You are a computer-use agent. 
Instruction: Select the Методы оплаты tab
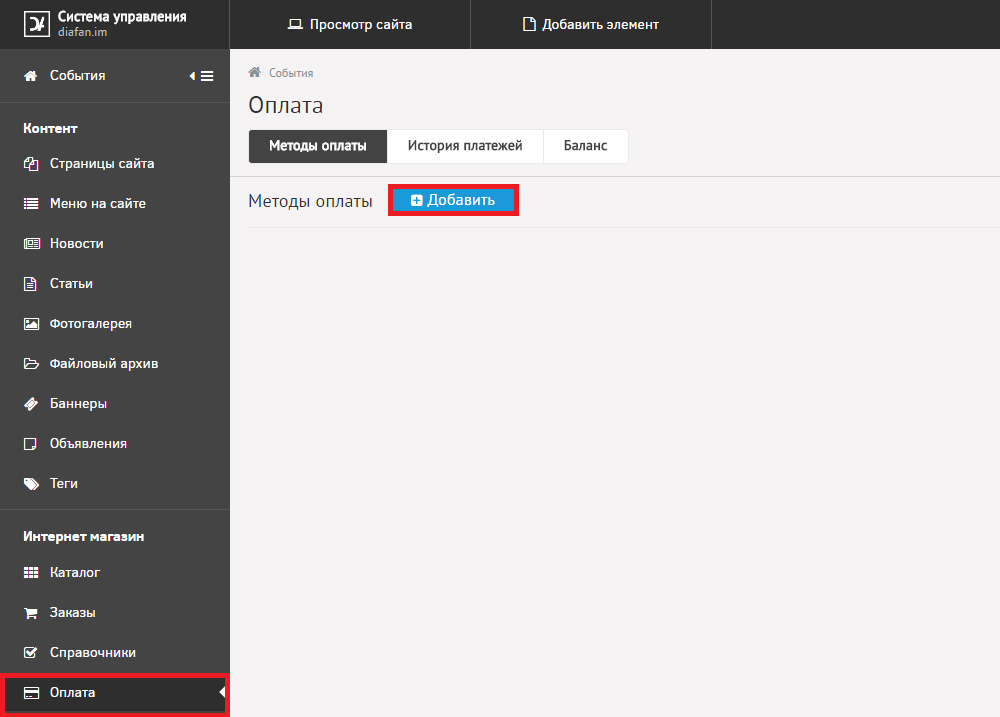[317, 146]
